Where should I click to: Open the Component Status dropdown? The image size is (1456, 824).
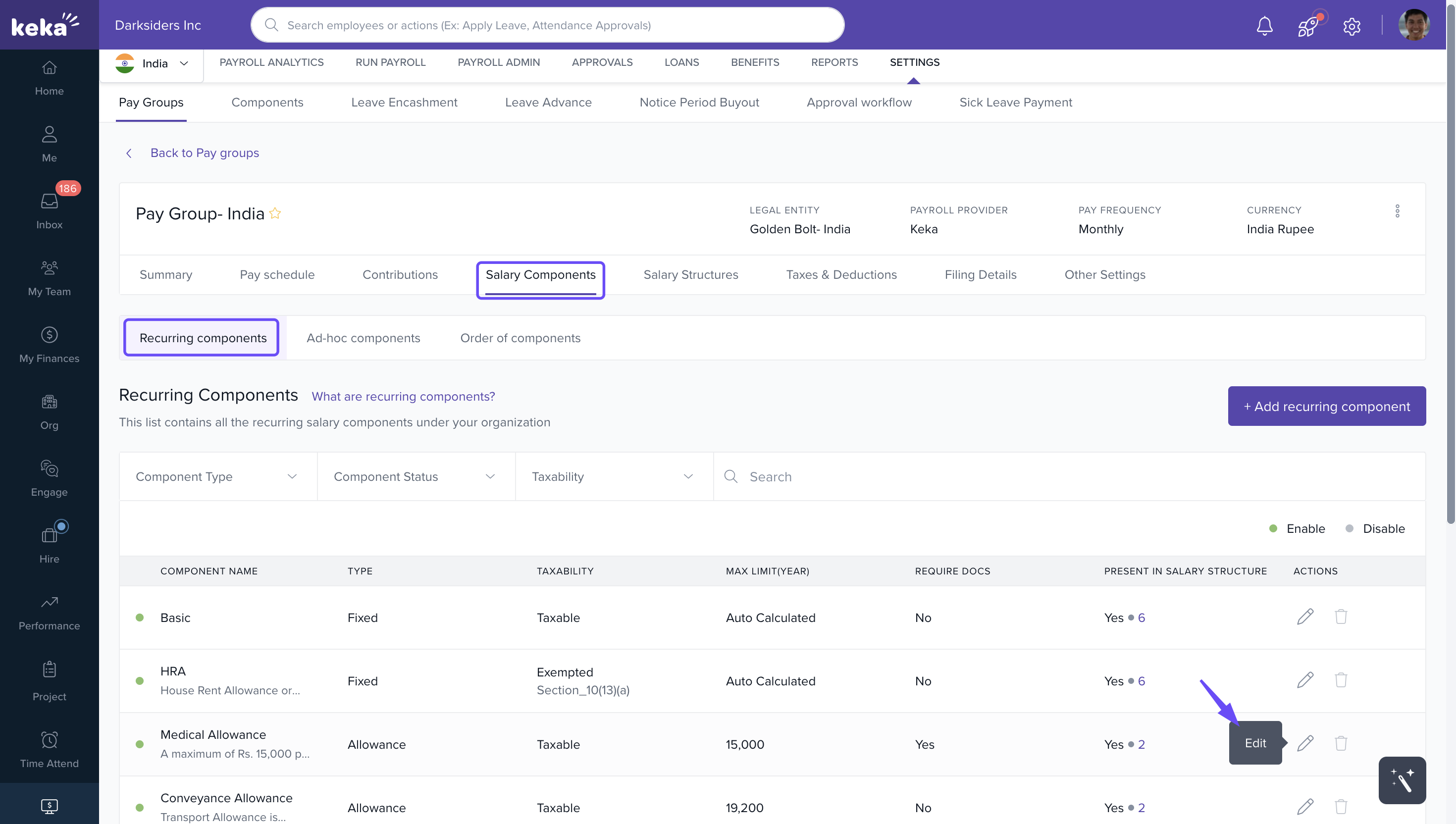[416, 476]
